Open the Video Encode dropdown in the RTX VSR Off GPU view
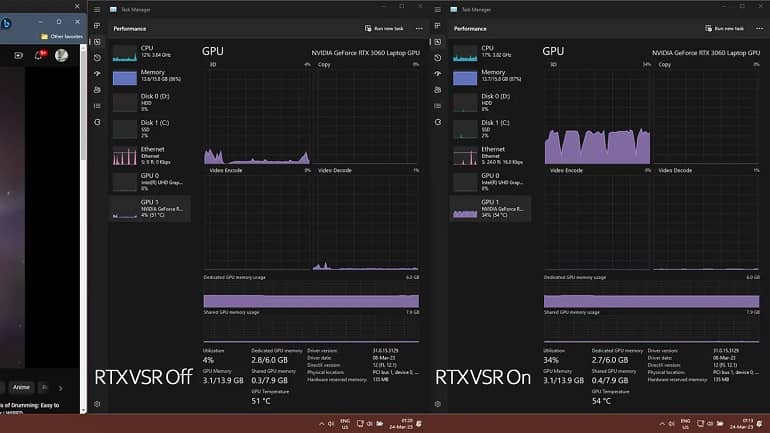770x433 pixels. click(x=226, y=170)
